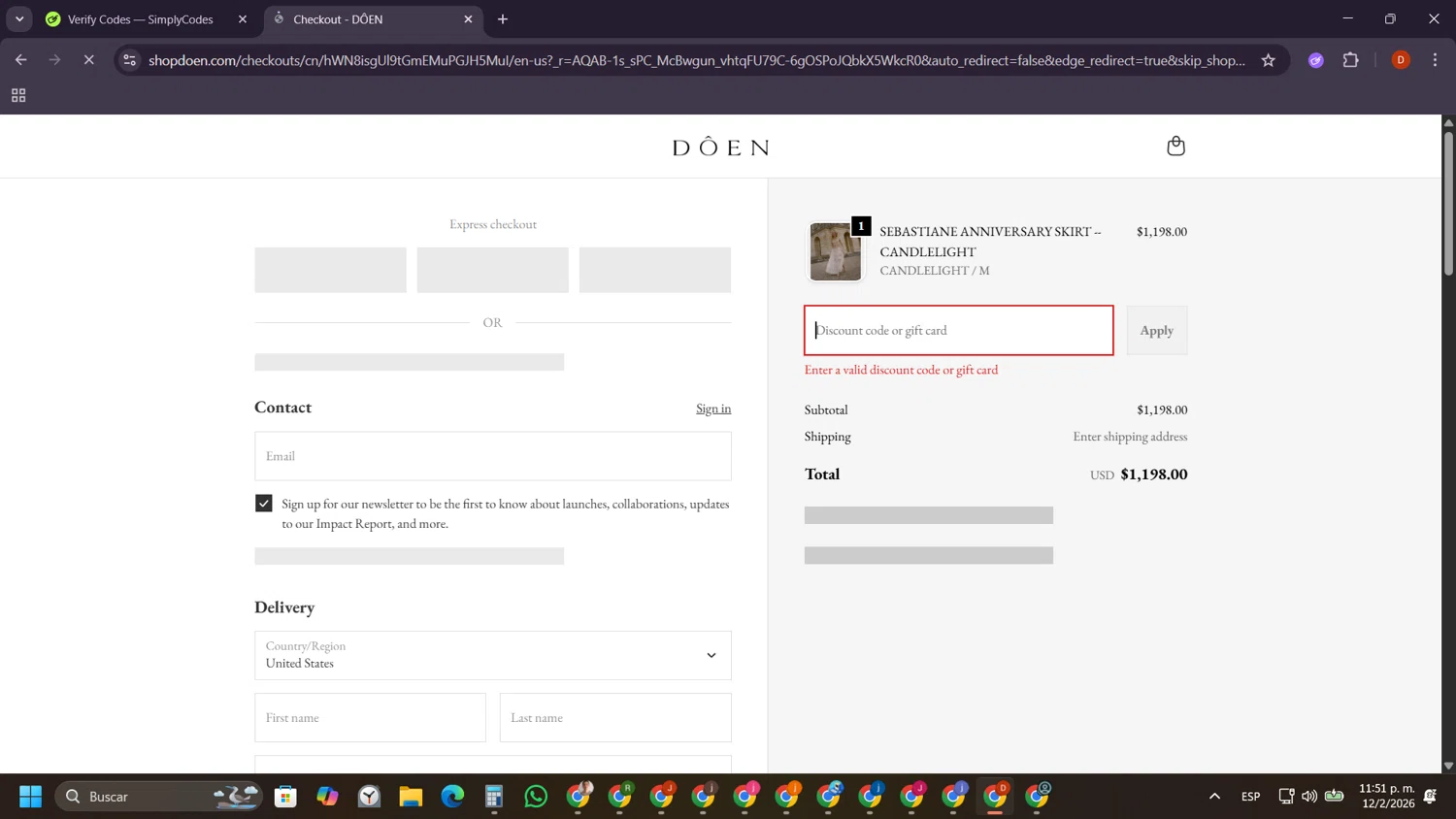Click the Discount code or gift card field
This screenshot has height=819, width=1456.
pos(959,330)
